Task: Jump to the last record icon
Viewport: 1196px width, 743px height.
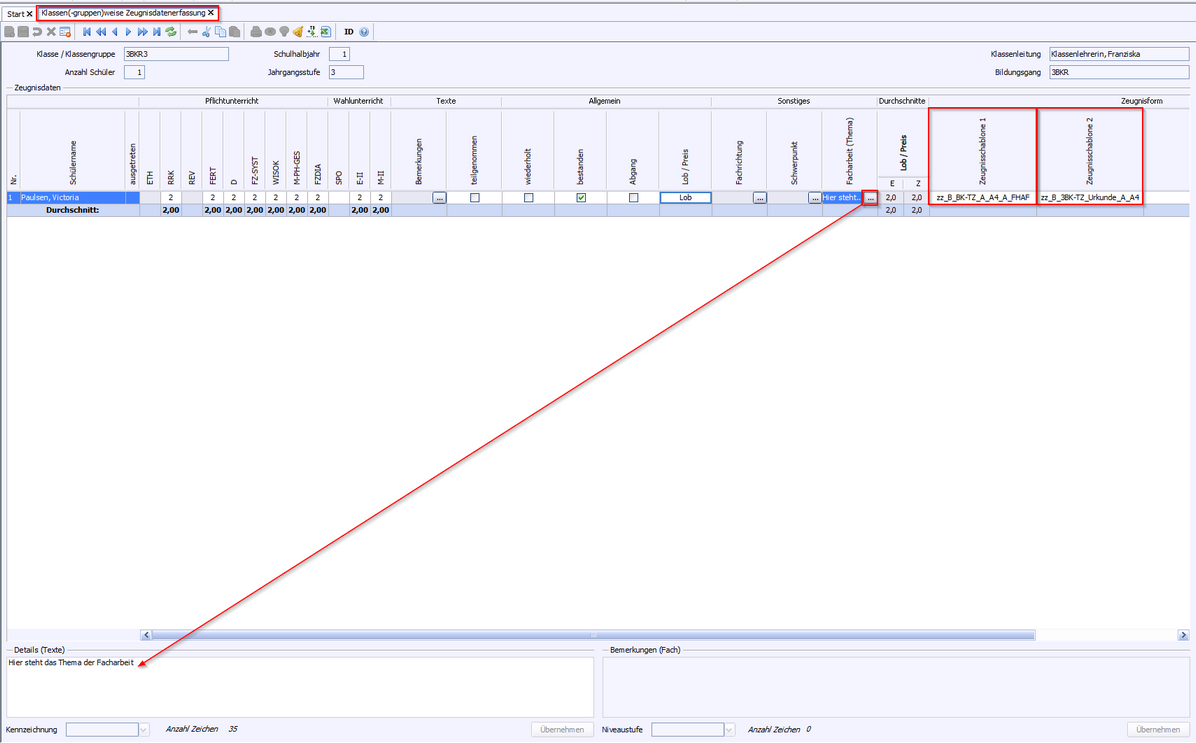Action: click(157, 32)
